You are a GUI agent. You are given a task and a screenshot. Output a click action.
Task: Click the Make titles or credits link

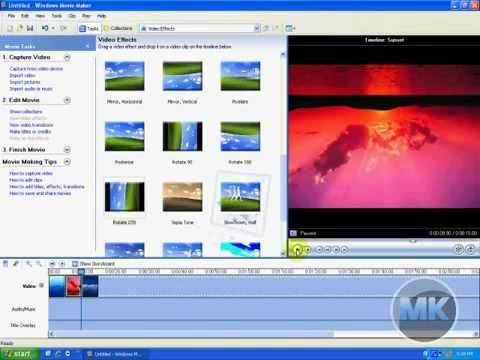pos(30,131)
